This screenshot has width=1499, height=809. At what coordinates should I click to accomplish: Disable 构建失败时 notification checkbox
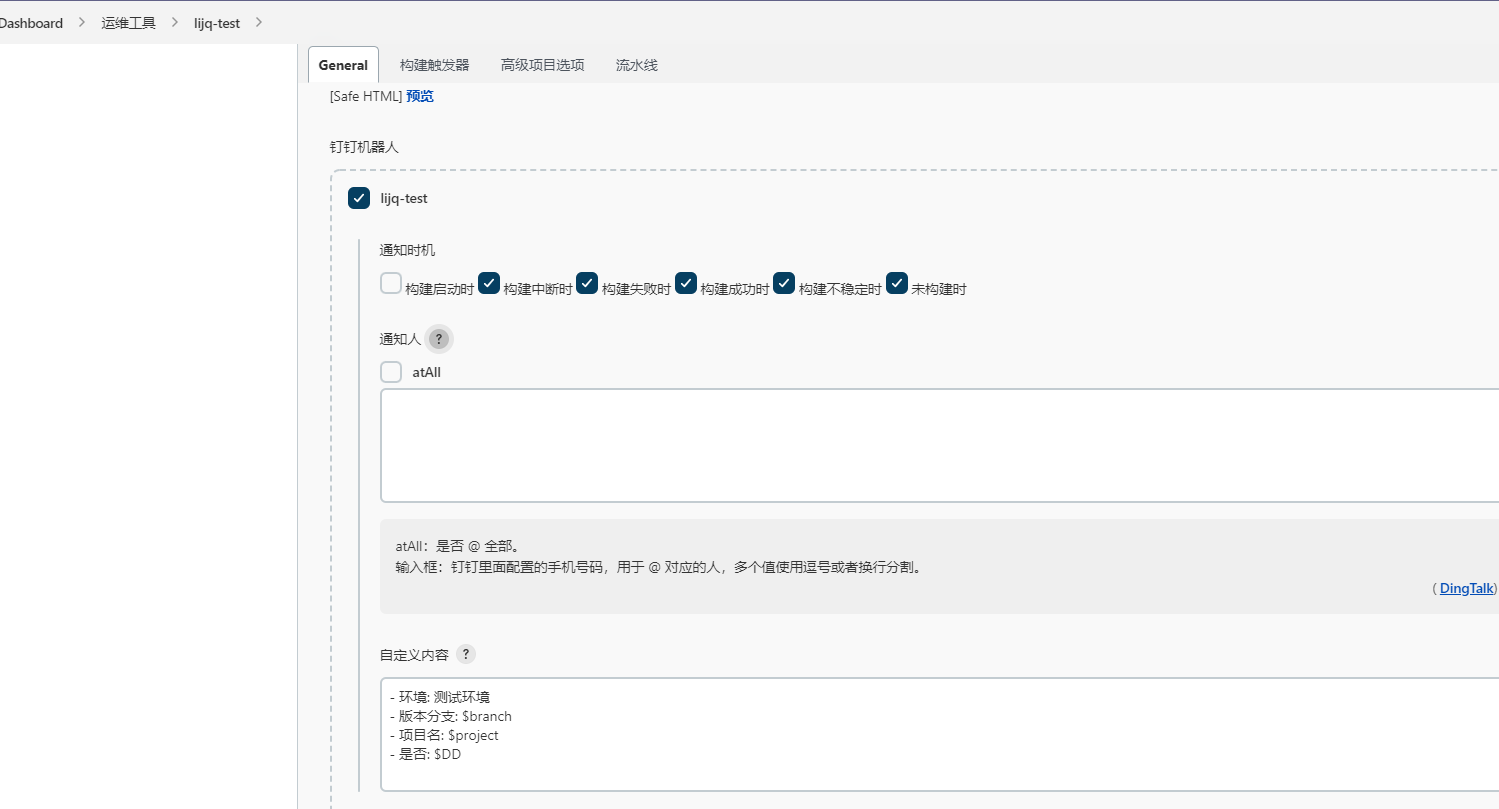tap(587, 284)
